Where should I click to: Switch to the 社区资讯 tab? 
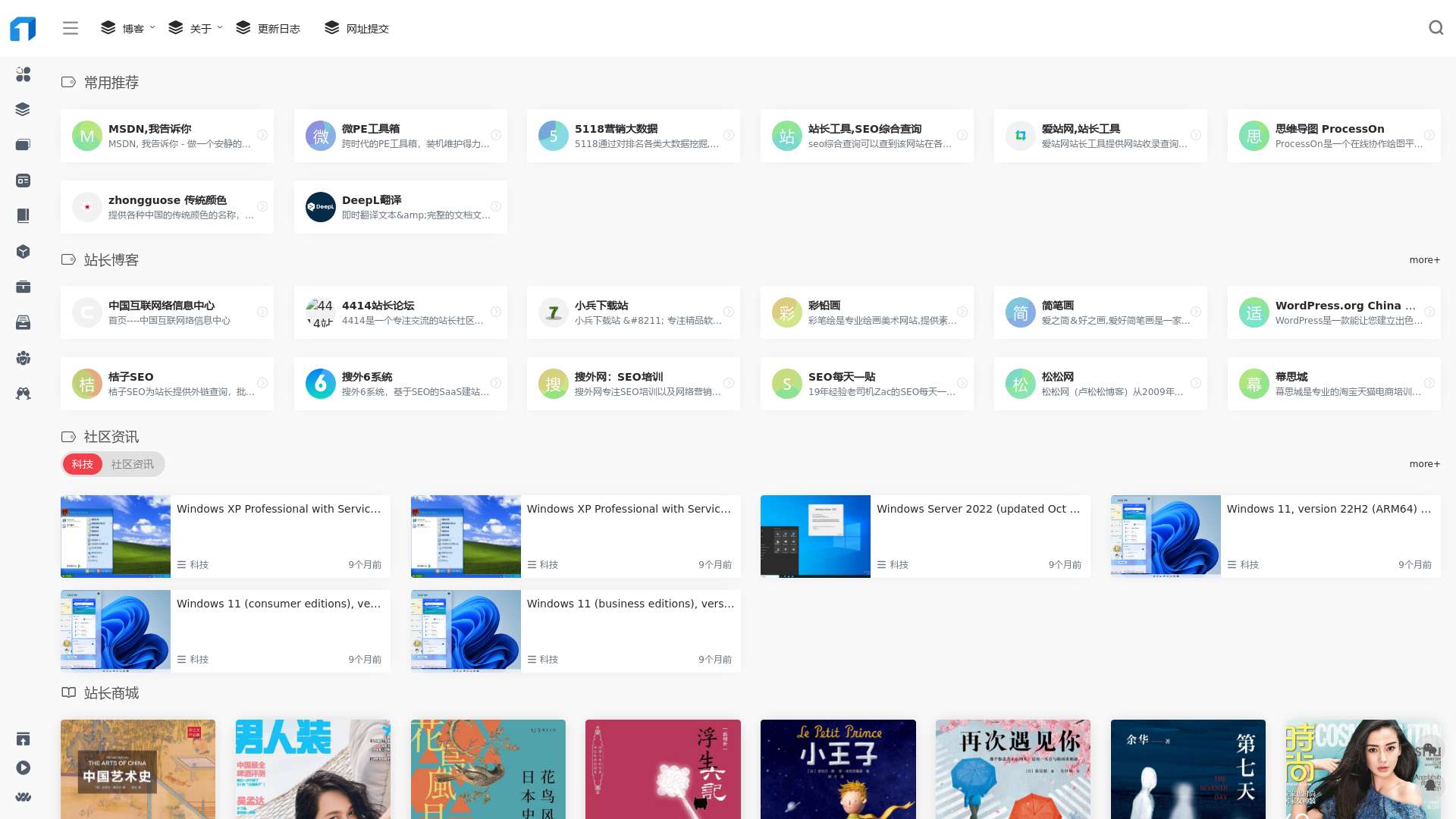coord(133,464)
